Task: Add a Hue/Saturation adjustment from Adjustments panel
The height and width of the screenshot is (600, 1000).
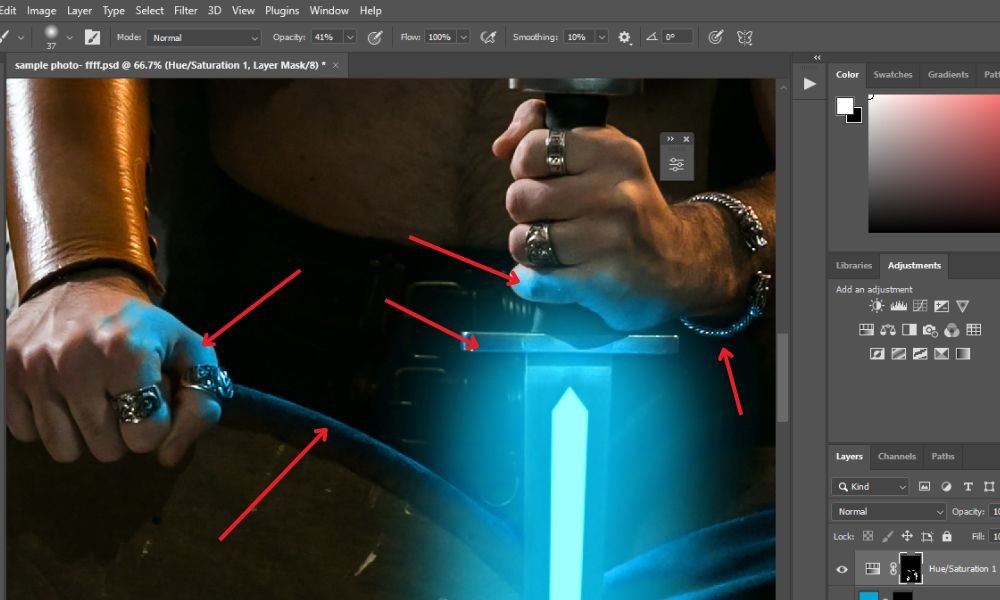Action: [x=866, y=330]
